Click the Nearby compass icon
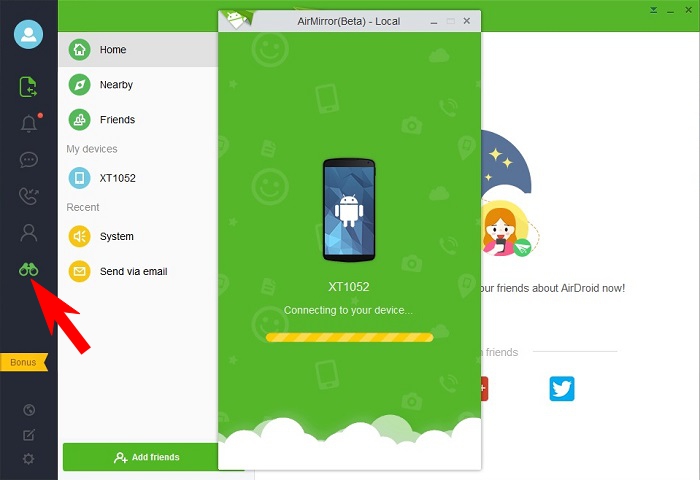700x480 pixels. coord(79,84)
